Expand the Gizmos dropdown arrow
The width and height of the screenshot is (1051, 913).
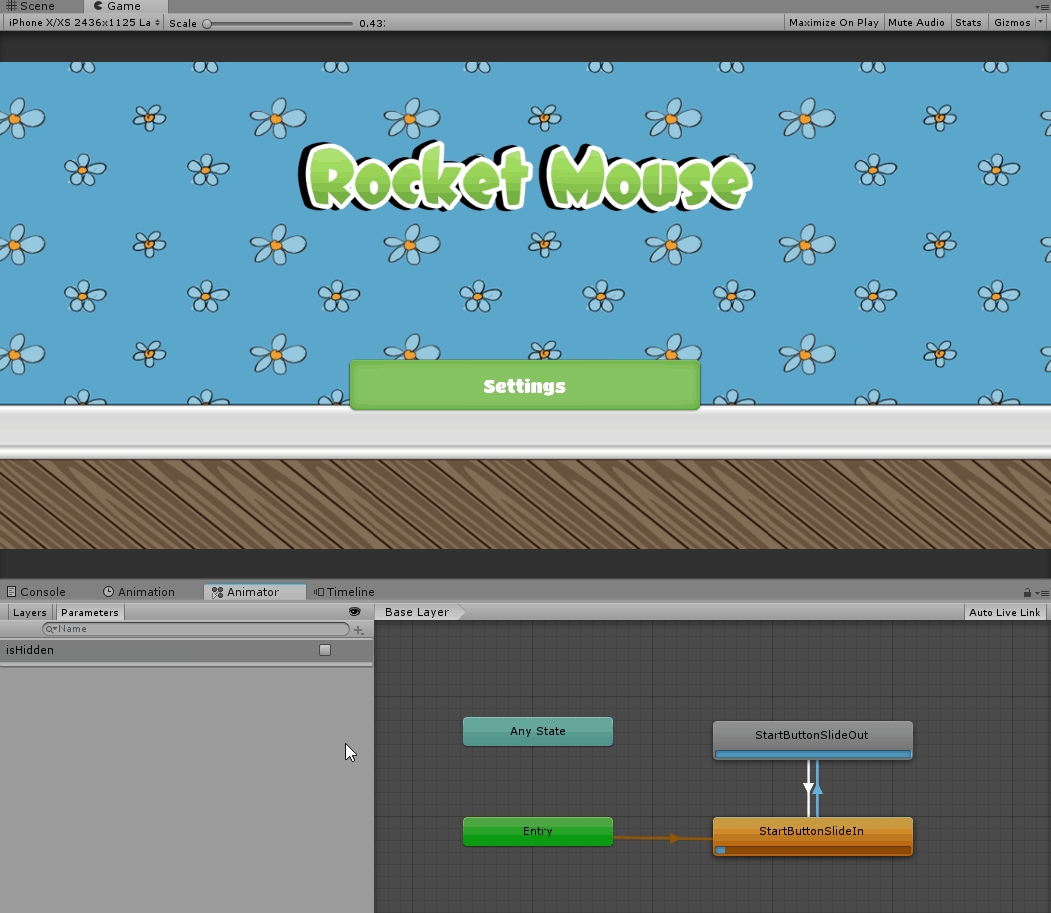pyautogui.click(x=1041, y=22)
